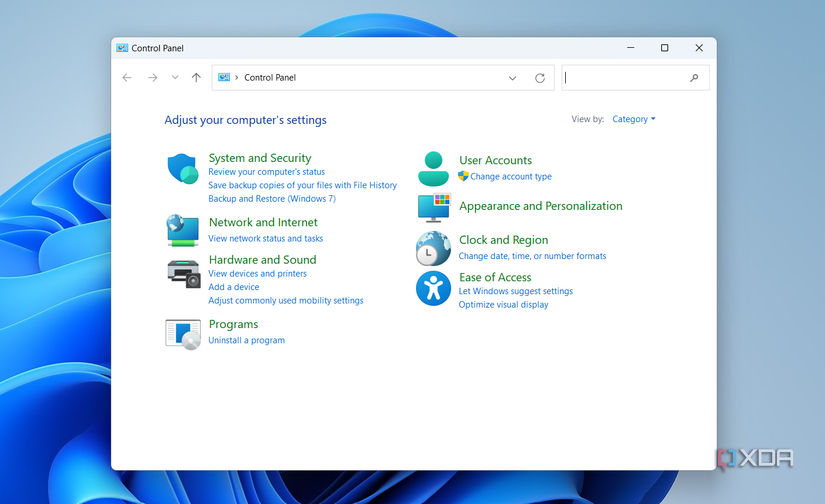Select the Add a device link
This screenshot has height=504, width=825.
coord(234,287)
